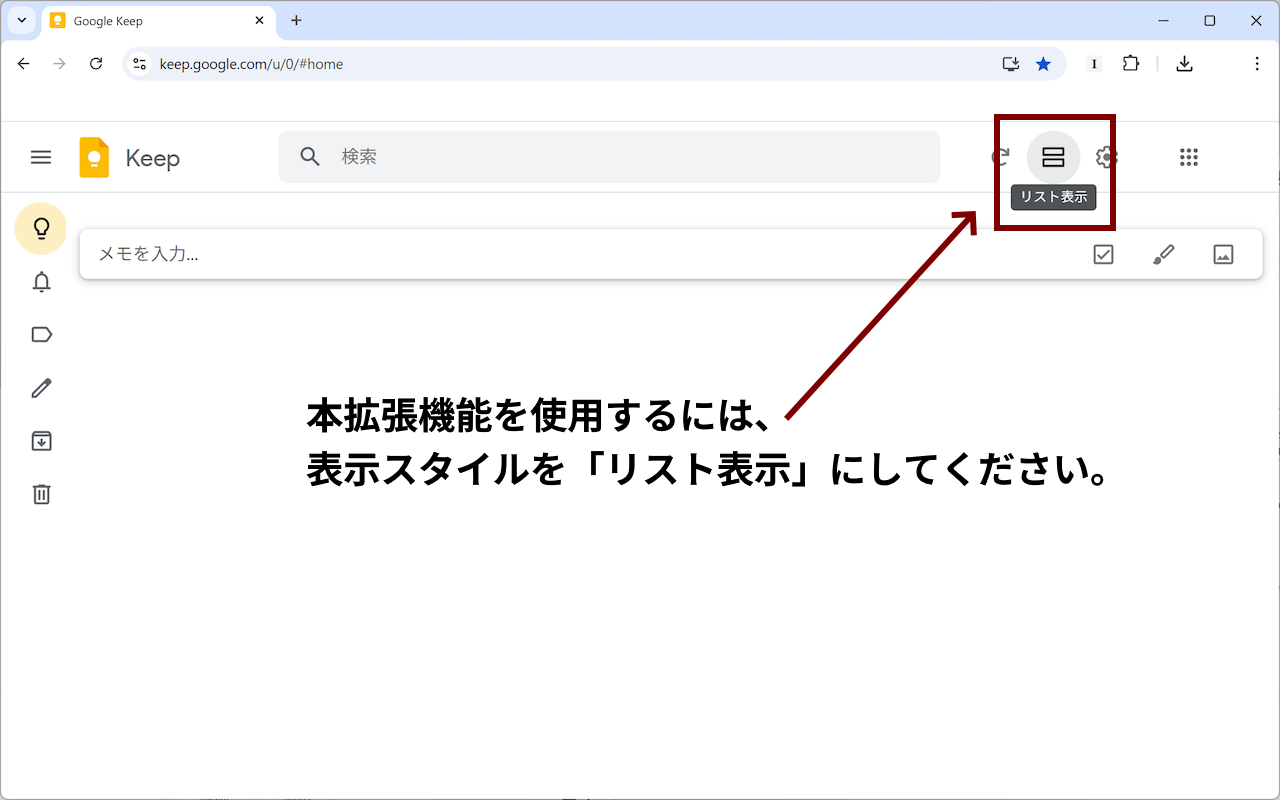The width and height of the screenshot is (1280, 800).
Task: Open the Labels sidebar icon
Action: coord(41,335)
